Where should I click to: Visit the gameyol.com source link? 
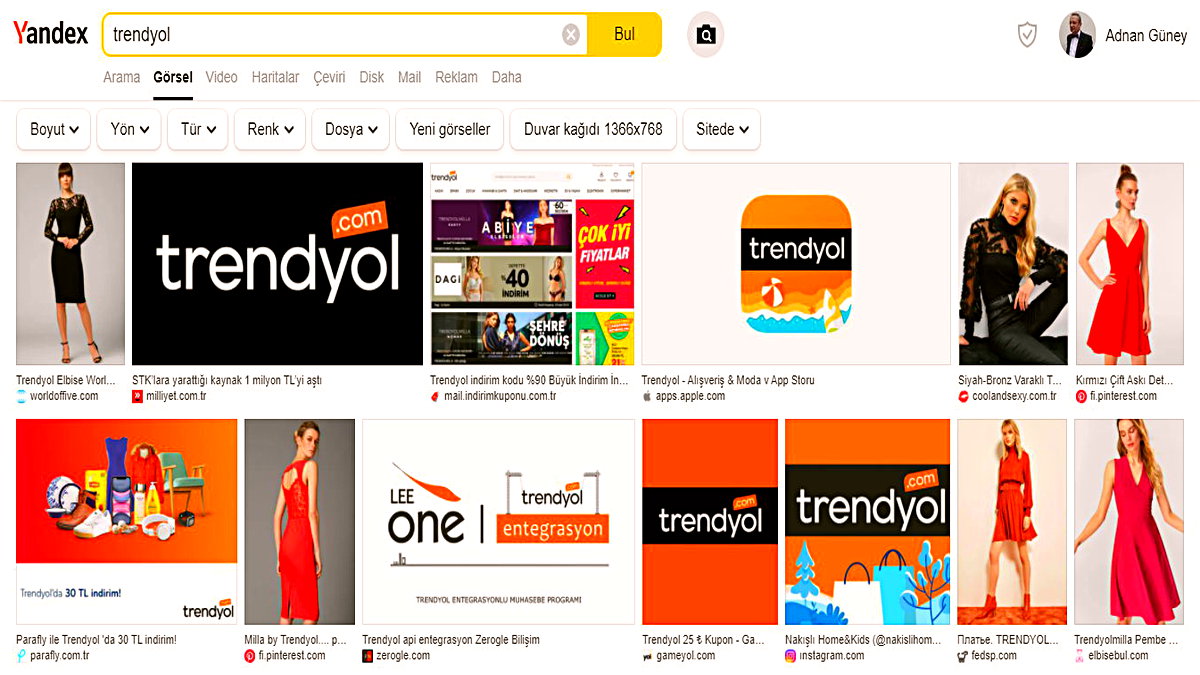point(685,656)
